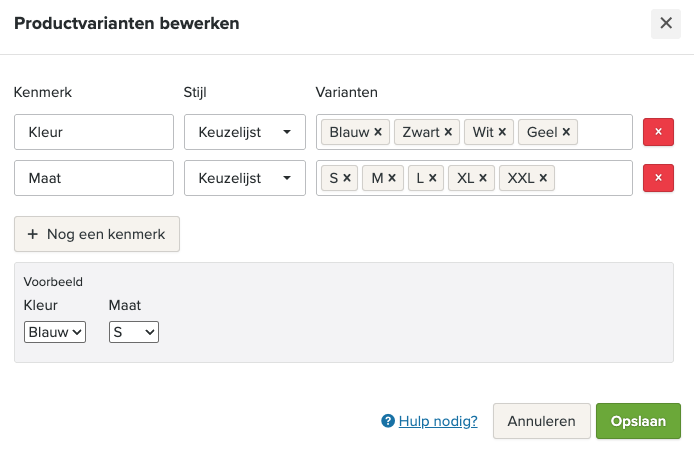694x456 pixels.
Task: Delete the Maat attribute row
Action: pyautogui.click(x=657, y=178)
